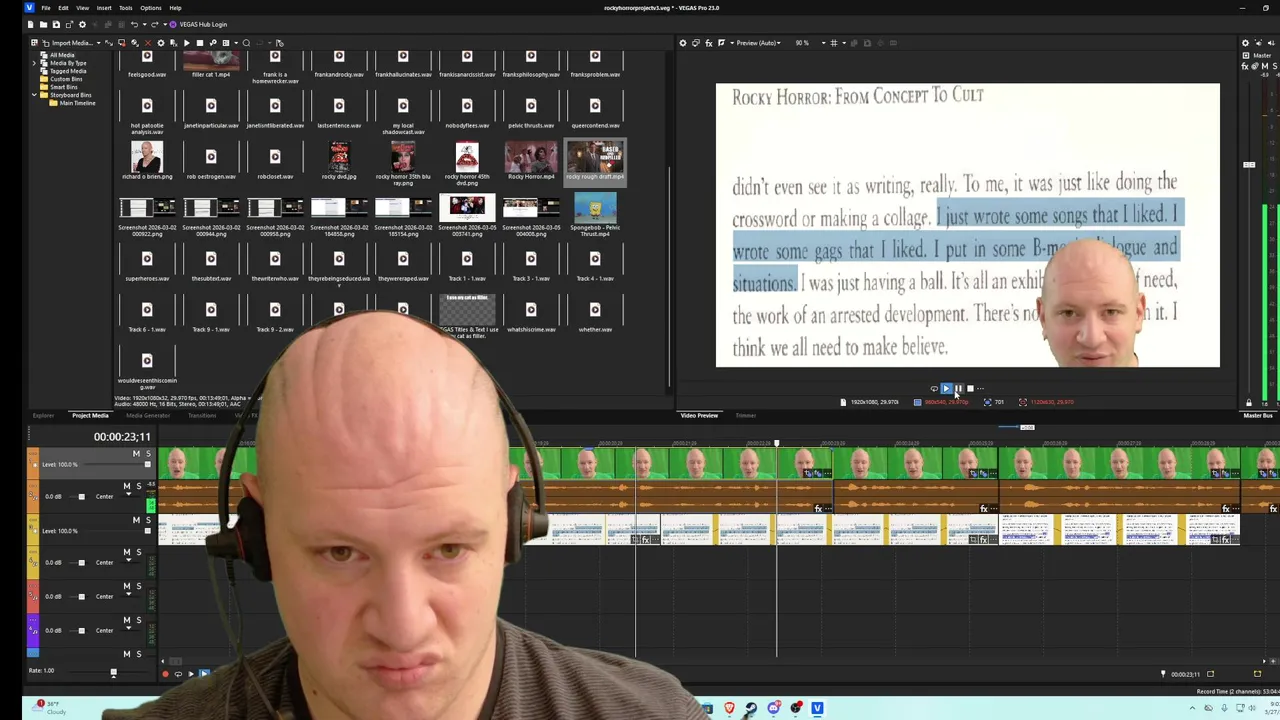Screen dimensions: 1280x720
Task: Click the first audio track volume fader
Action: click(81, 496)
